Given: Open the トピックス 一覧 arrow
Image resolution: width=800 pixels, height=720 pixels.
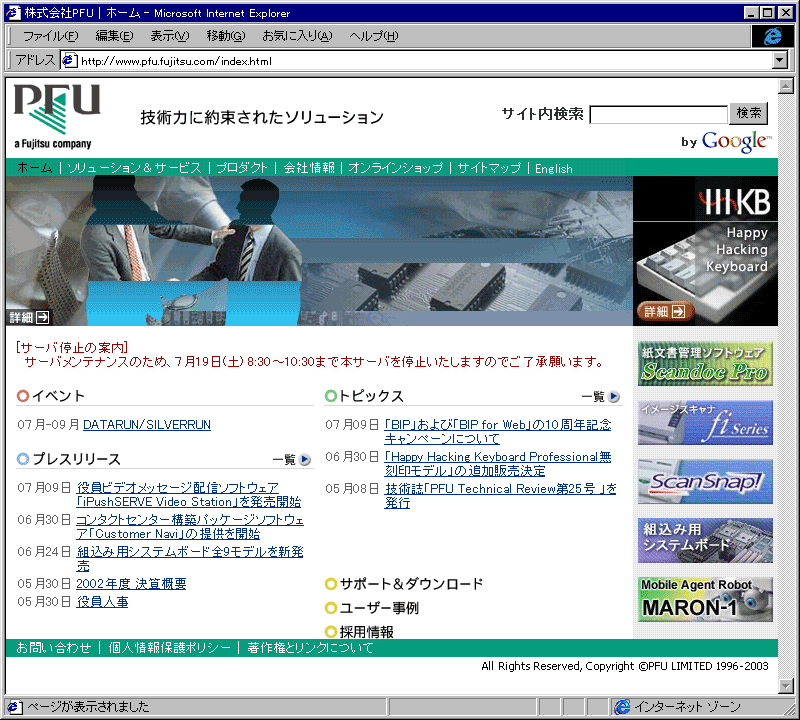Looking at the screenshot, I should [x=614, y=396].
